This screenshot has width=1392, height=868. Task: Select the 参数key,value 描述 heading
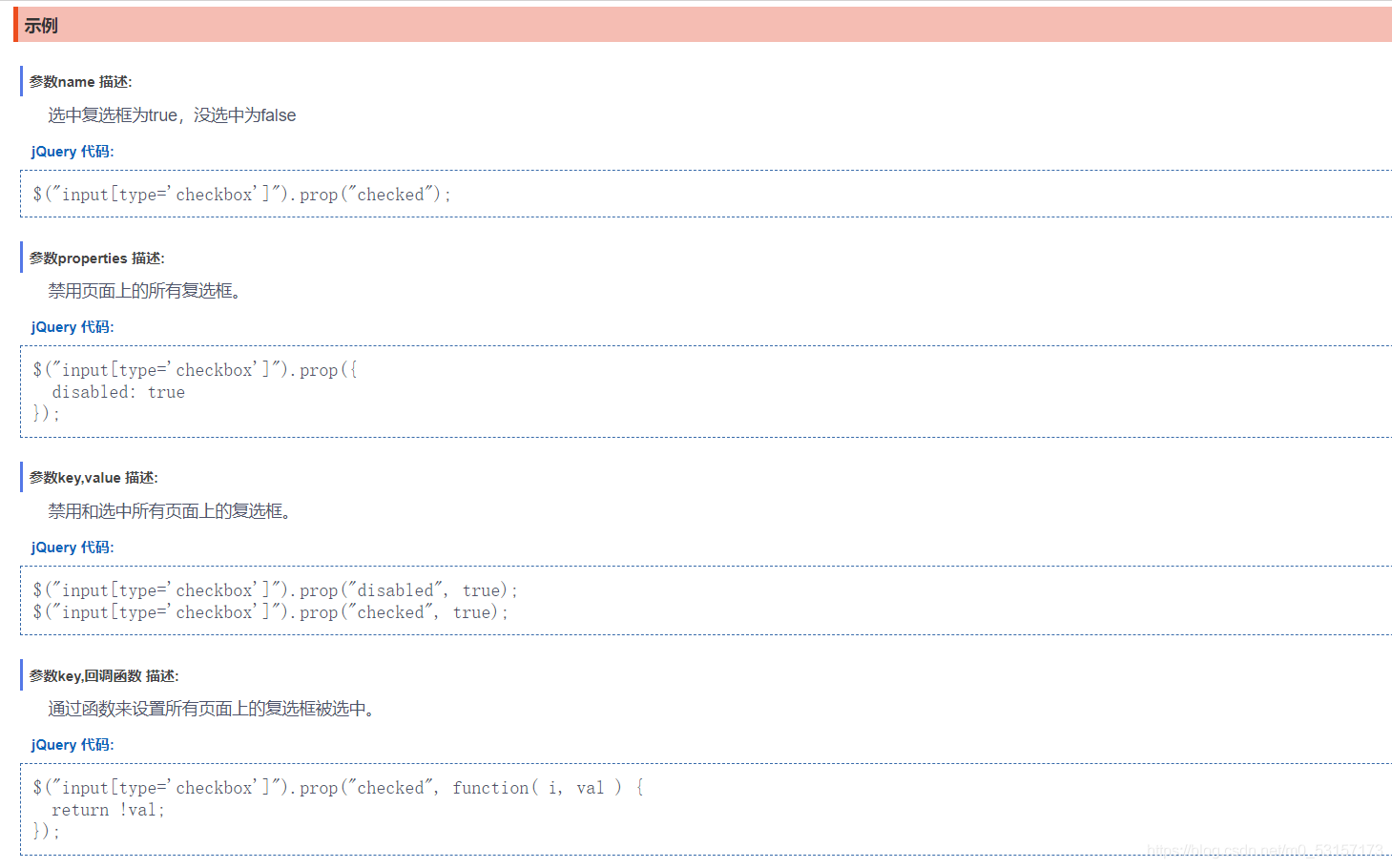coord(93,478)
